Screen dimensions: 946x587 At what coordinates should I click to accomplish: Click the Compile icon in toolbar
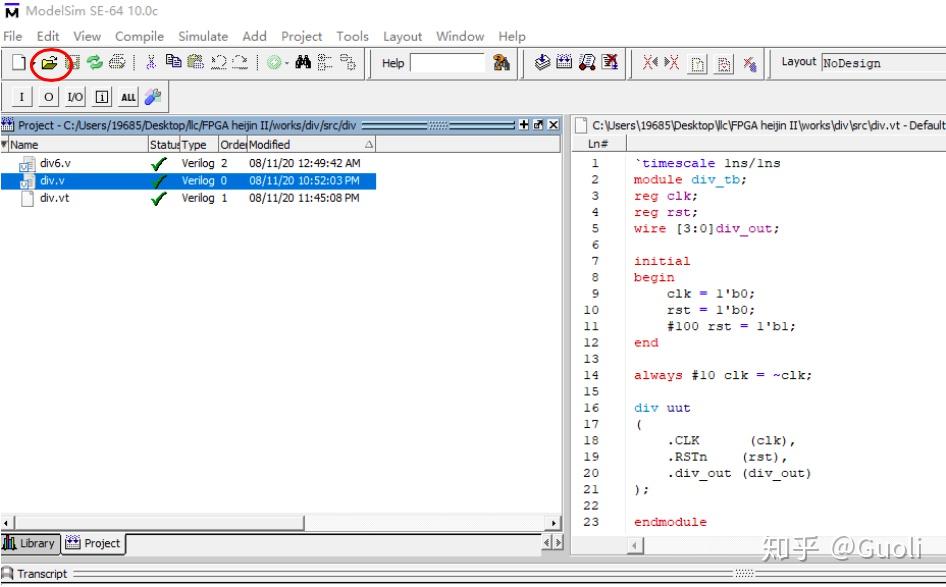tap(542, 63)
